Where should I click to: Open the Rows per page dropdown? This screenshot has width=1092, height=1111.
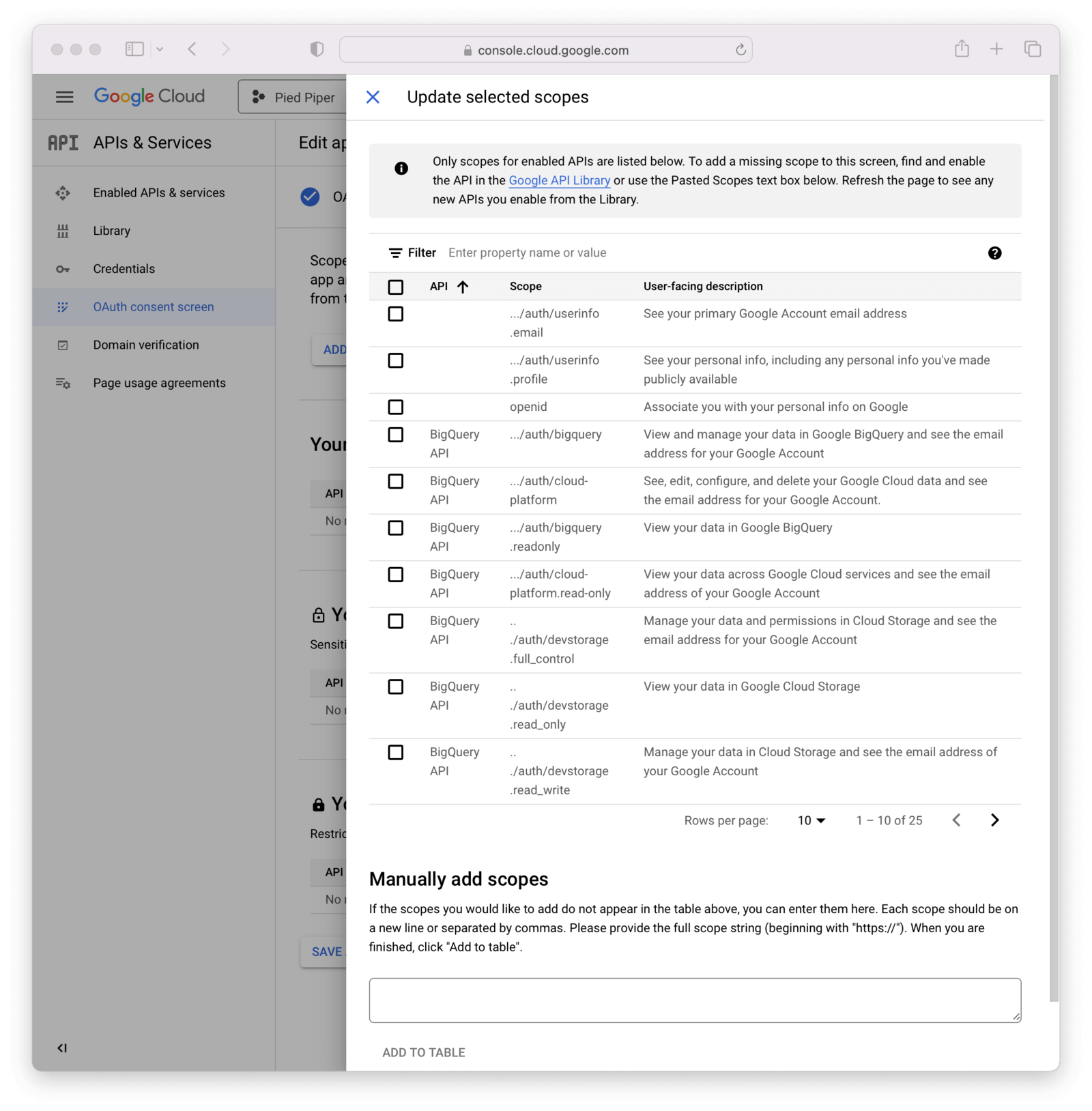click(811, 820)
